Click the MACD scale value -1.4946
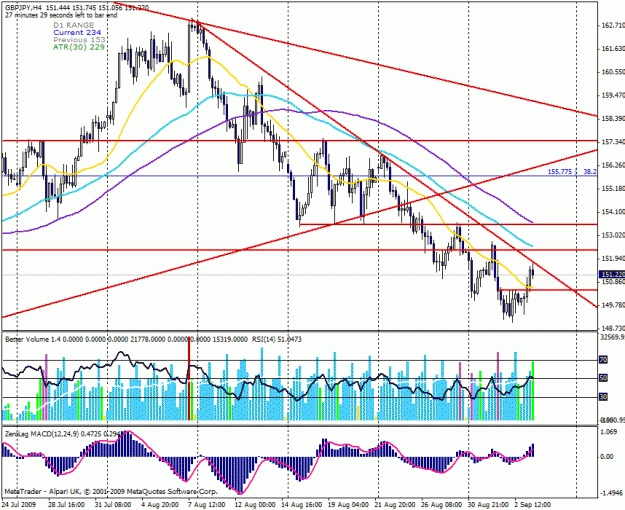 click(x=612, y=493)
